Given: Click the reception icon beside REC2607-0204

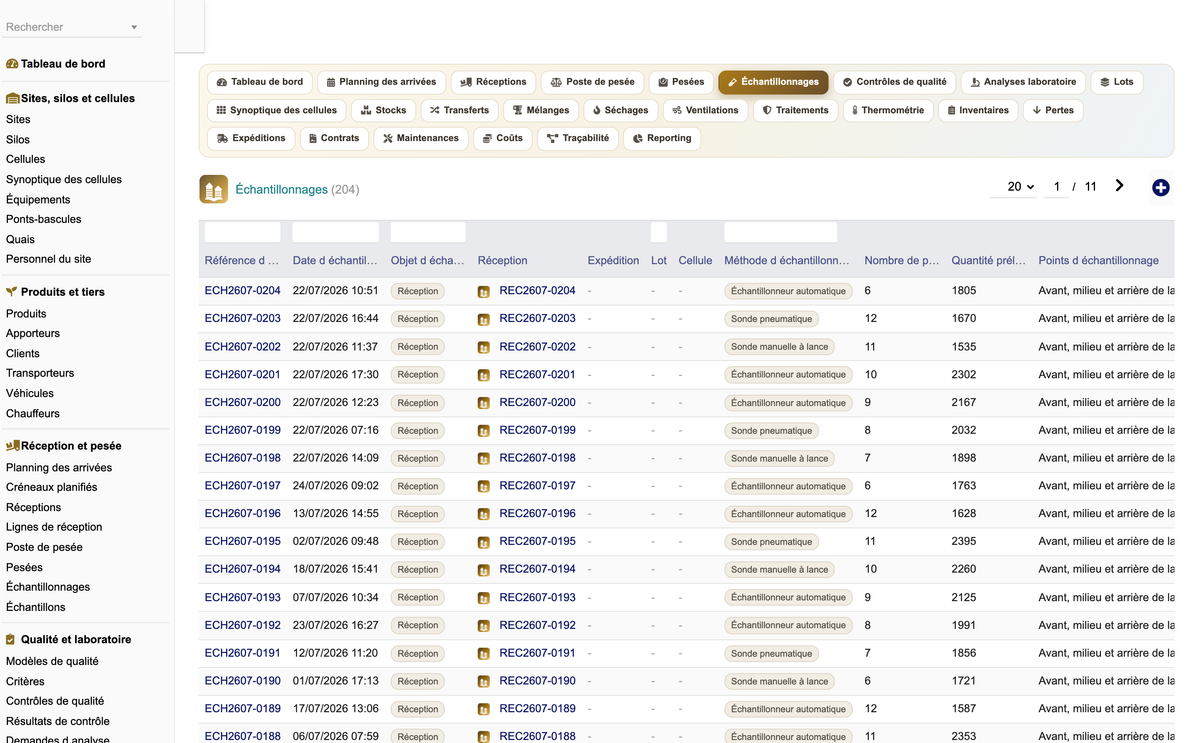Looking at the screenshot, I should (x=484, y=291).
